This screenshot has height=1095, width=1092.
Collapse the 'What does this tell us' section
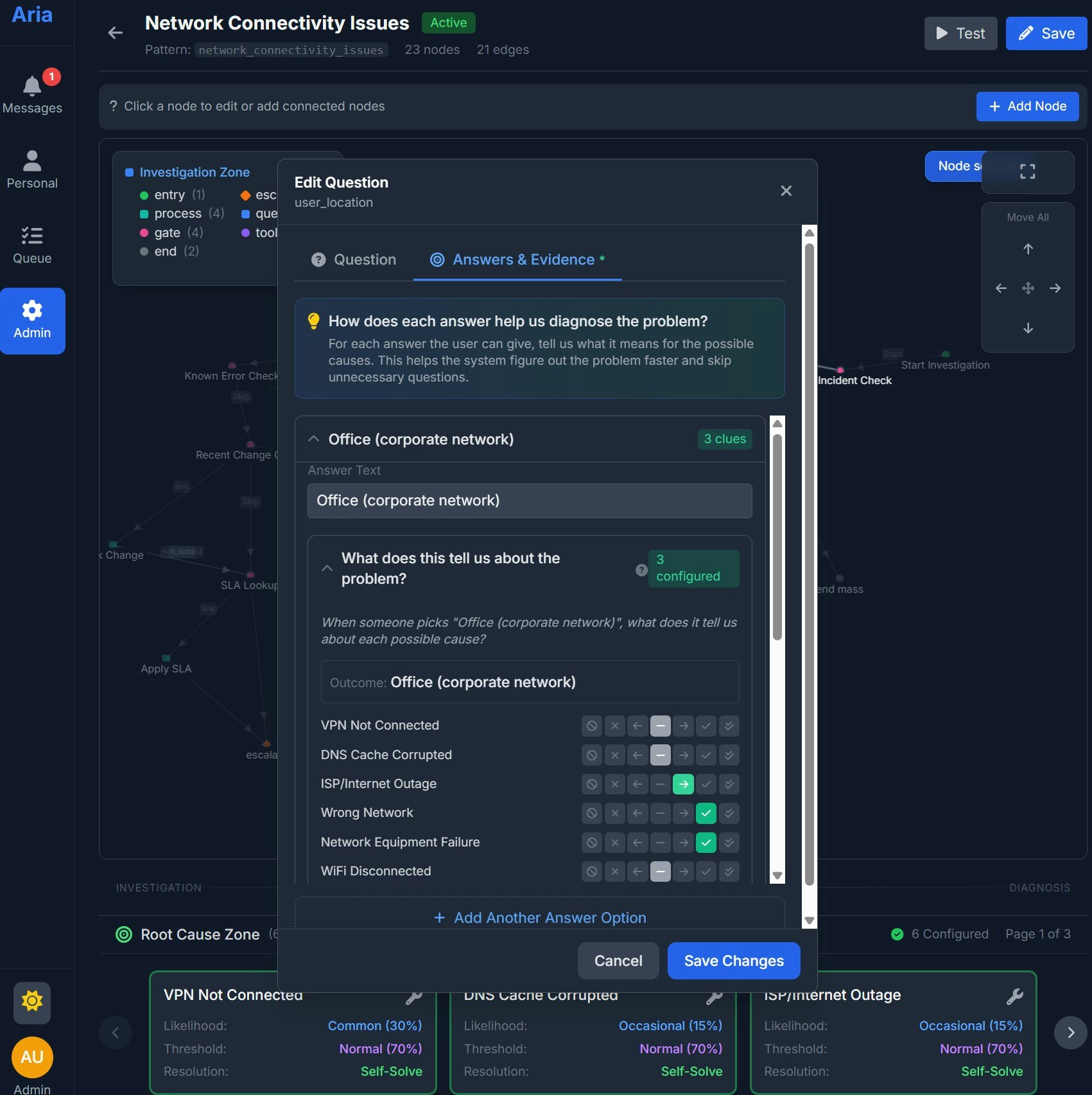[327, 568]
